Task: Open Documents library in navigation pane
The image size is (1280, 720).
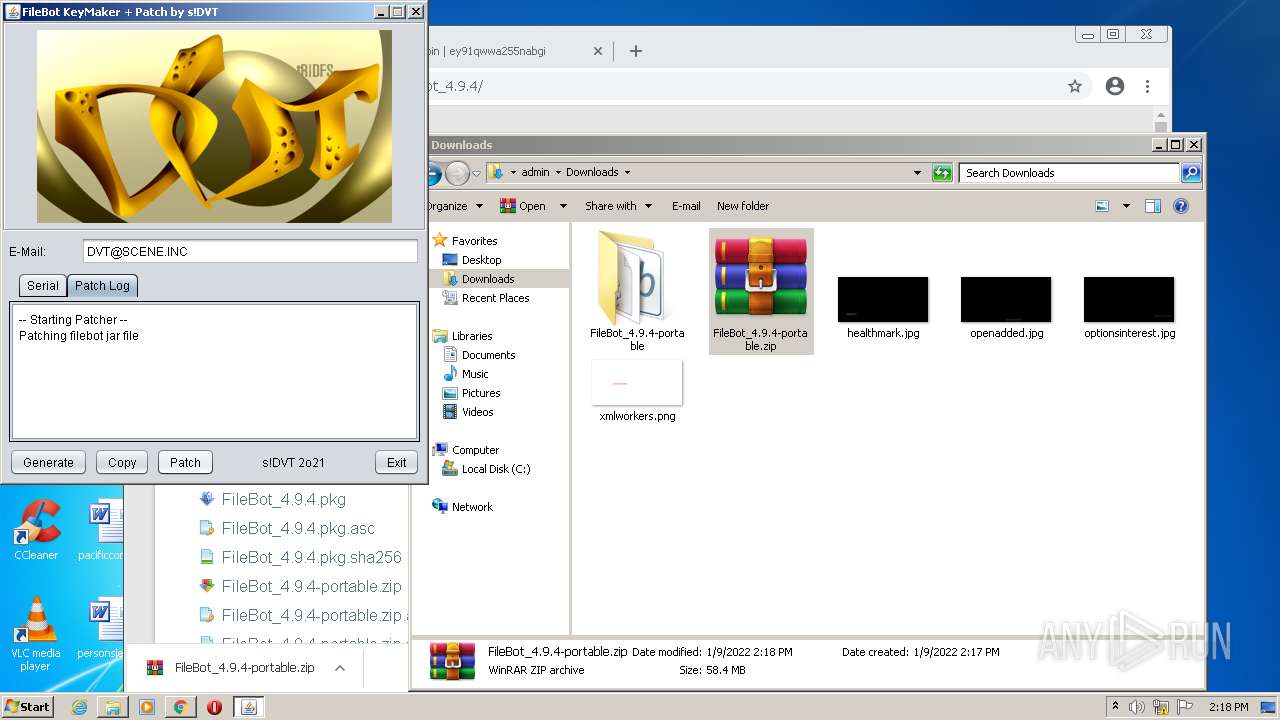Action: point(488,355)
